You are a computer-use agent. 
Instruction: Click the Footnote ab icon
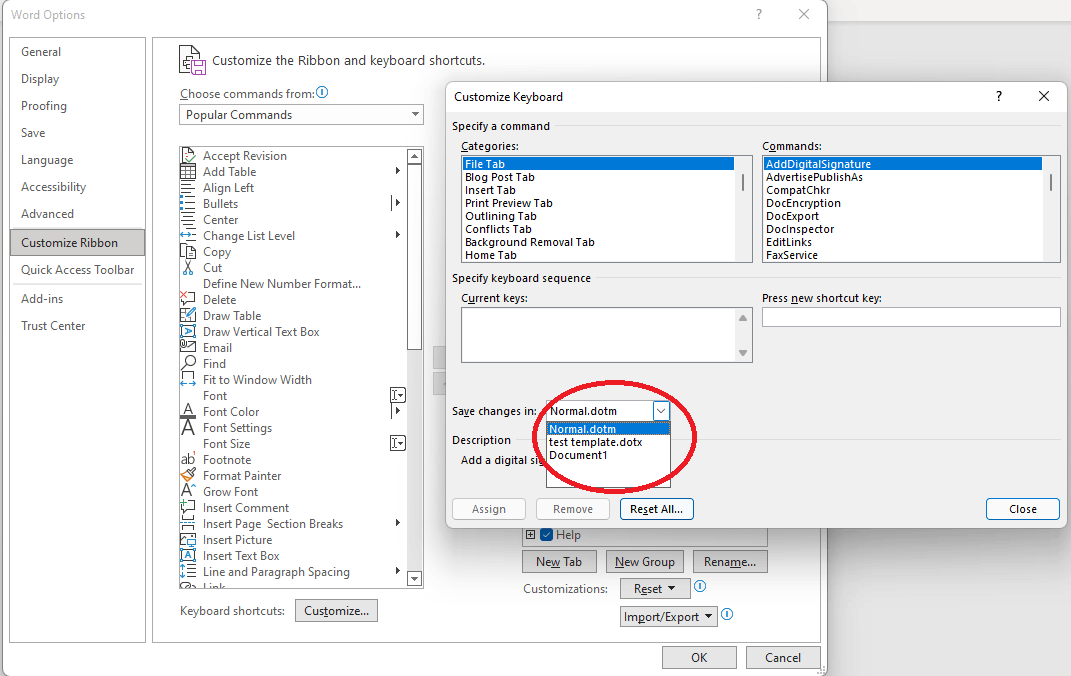click(x=188, y=460)
